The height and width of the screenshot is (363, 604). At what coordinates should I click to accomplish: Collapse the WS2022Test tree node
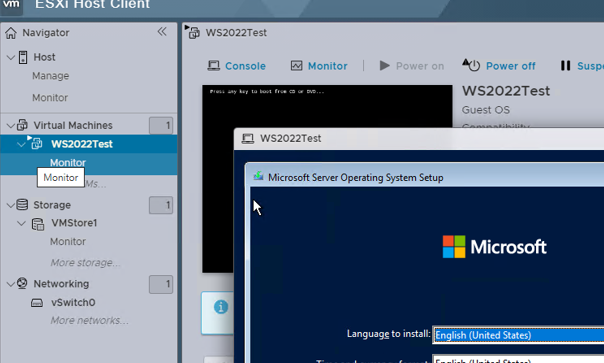pos(21,144)
